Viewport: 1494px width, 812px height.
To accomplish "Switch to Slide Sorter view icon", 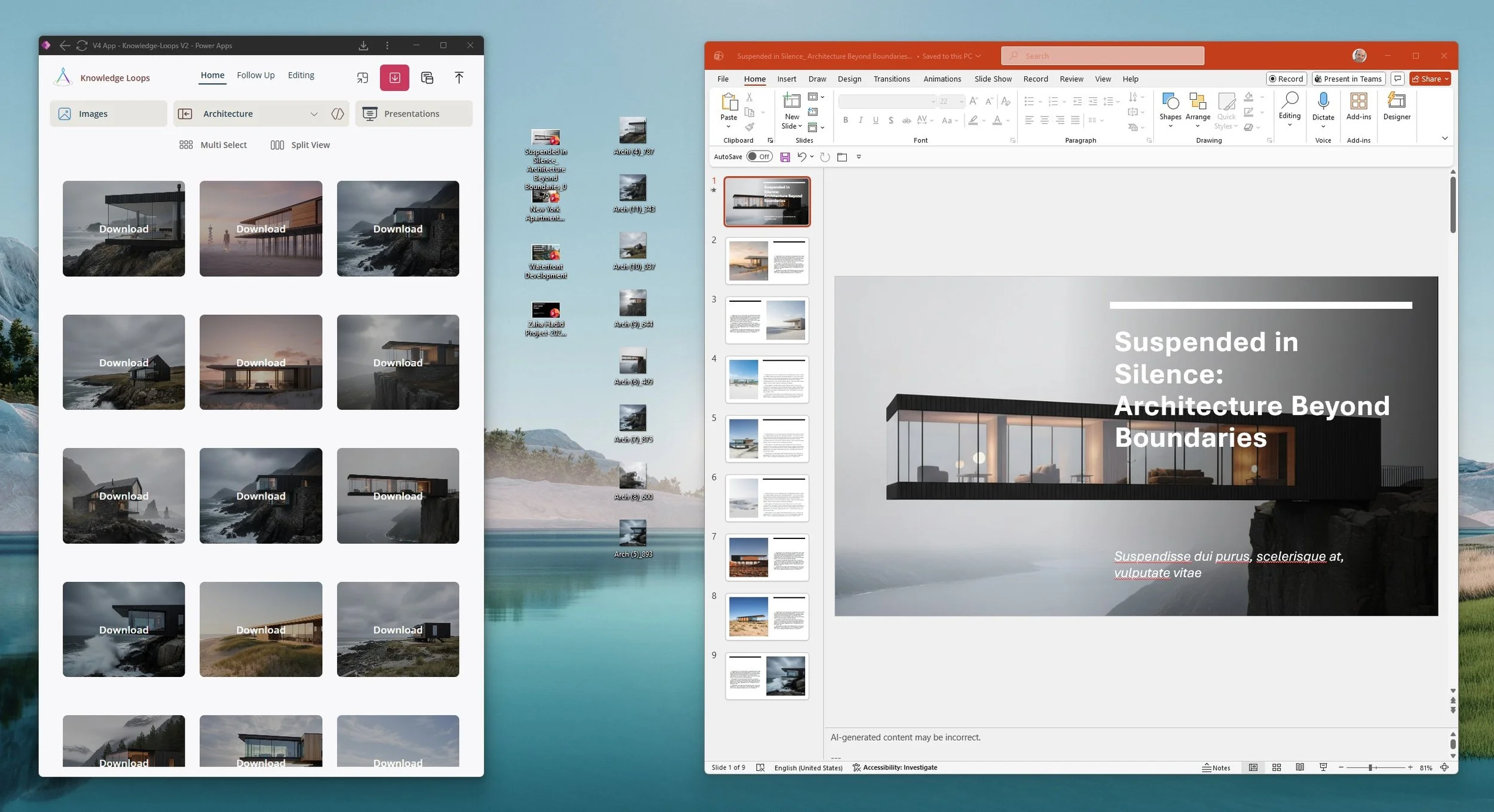I will [1276, 768].
